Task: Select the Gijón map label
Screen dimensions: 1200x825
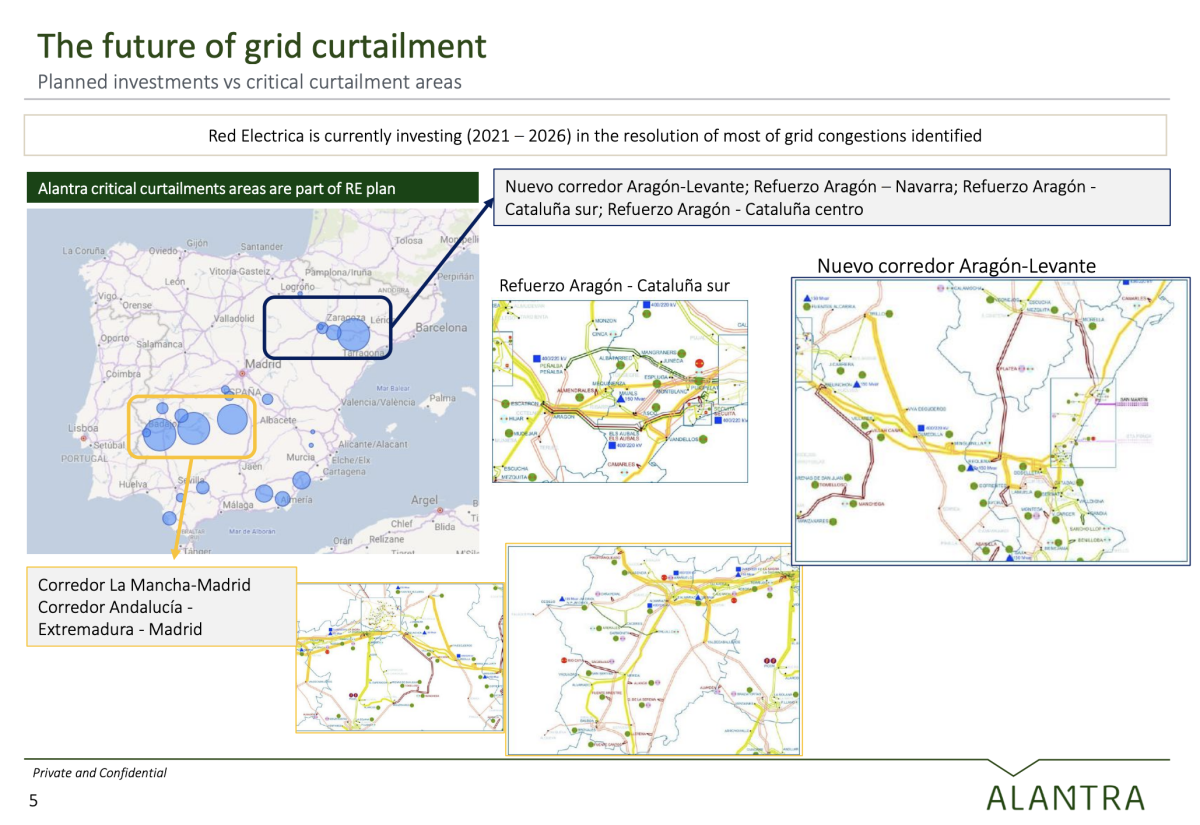Action: [196, 243]
